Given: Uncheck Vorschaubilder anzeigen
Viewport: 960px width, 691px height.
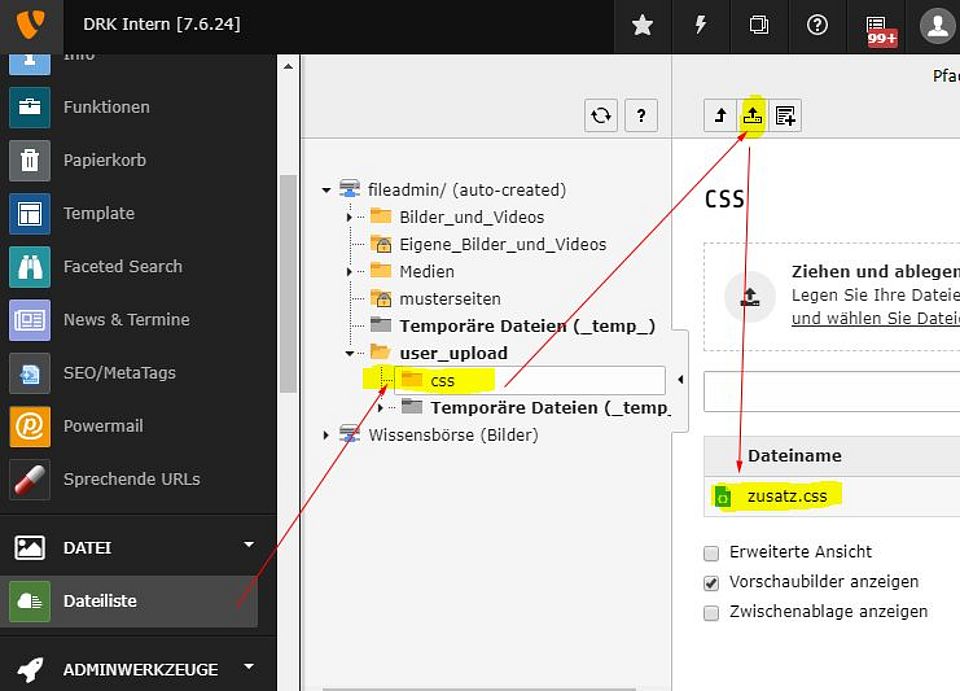Looking at the screenshot, I should 711,582.
